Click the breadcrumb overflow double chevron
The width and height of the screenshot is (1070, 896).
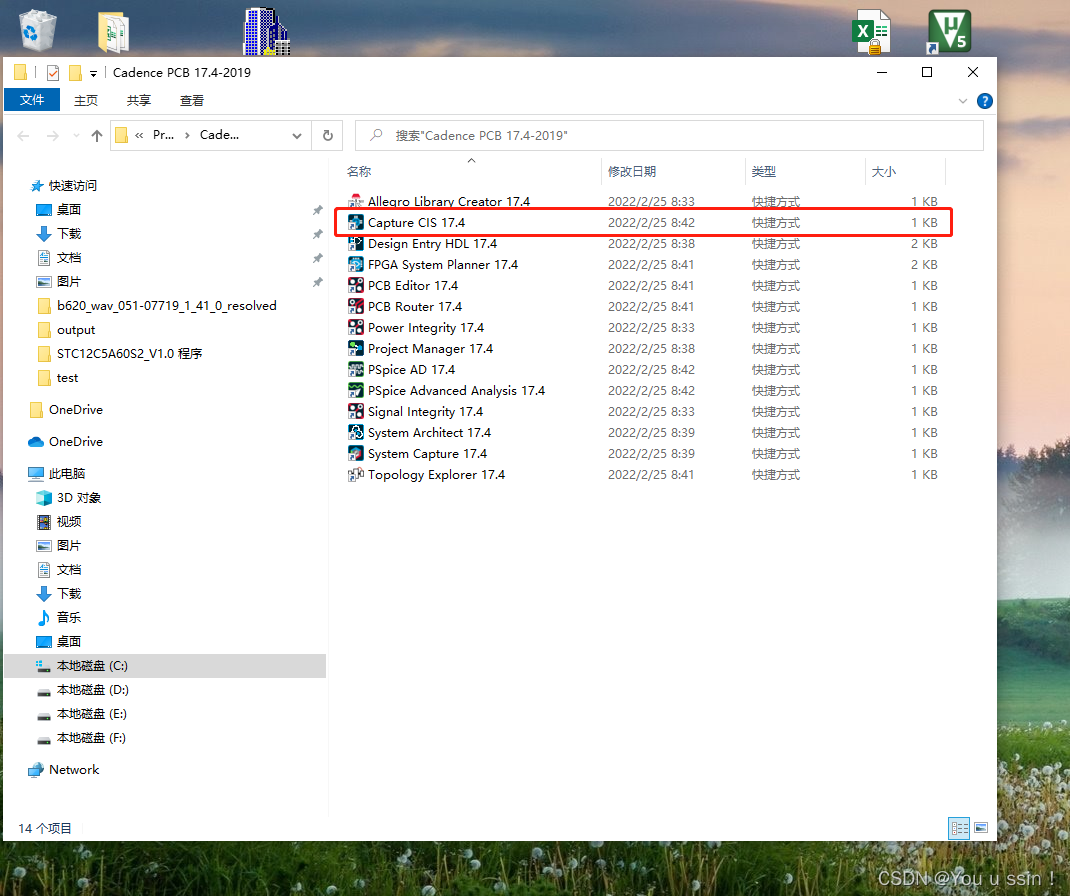139,135
